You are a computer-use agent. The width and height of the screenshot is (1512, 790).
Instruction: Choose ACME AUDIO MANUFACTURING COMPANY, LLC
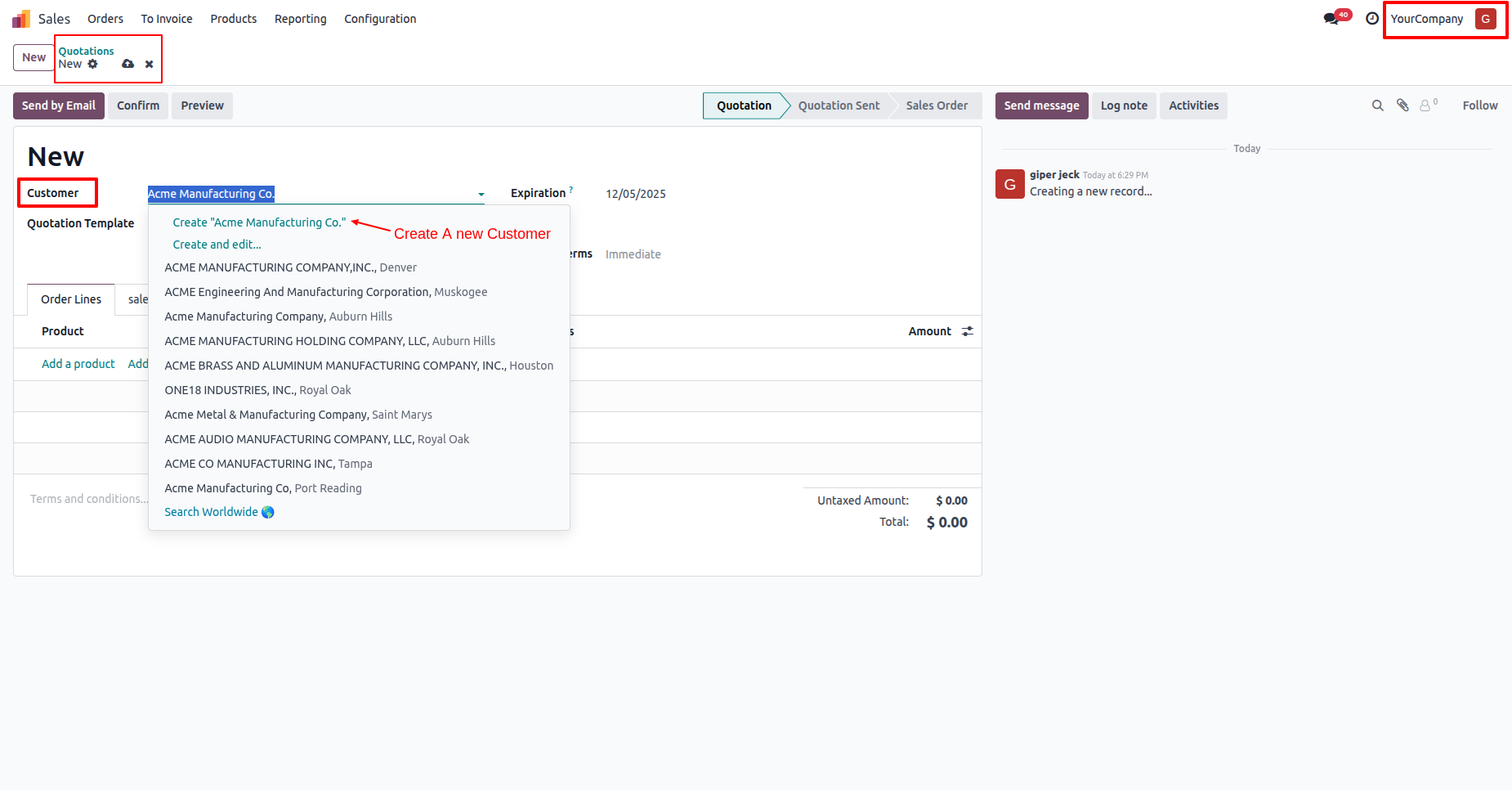tap(359, 439)
